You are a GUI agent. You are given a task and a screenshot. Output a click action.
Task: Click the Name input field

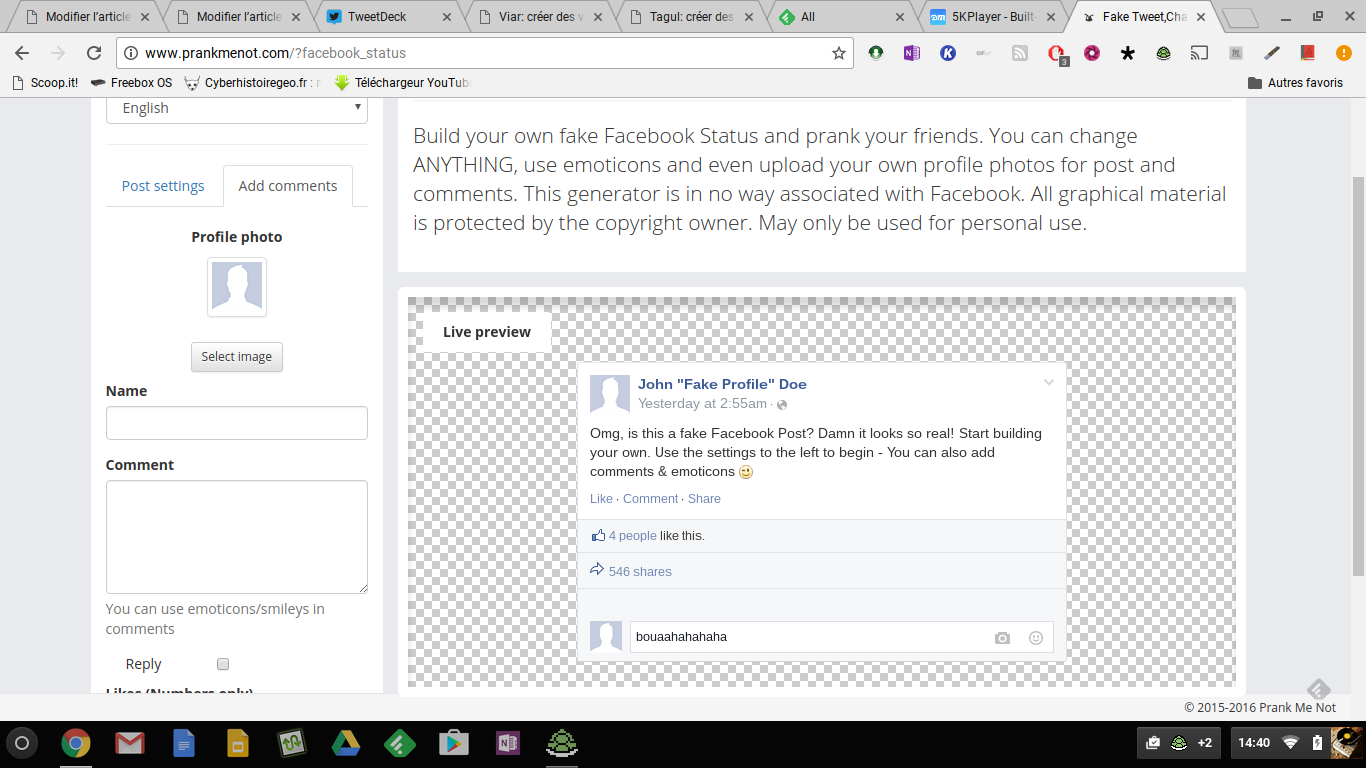pos(237,423)
